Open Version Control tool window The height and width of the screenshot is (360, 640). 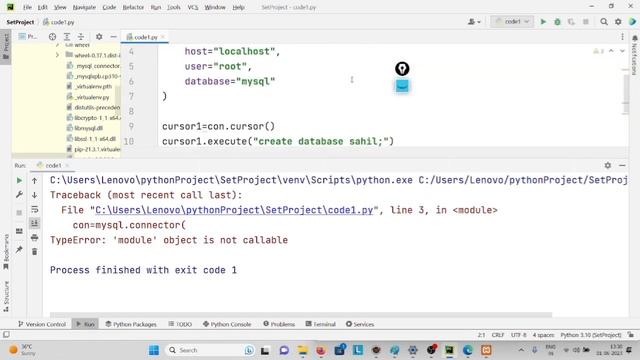pos(42,324)
